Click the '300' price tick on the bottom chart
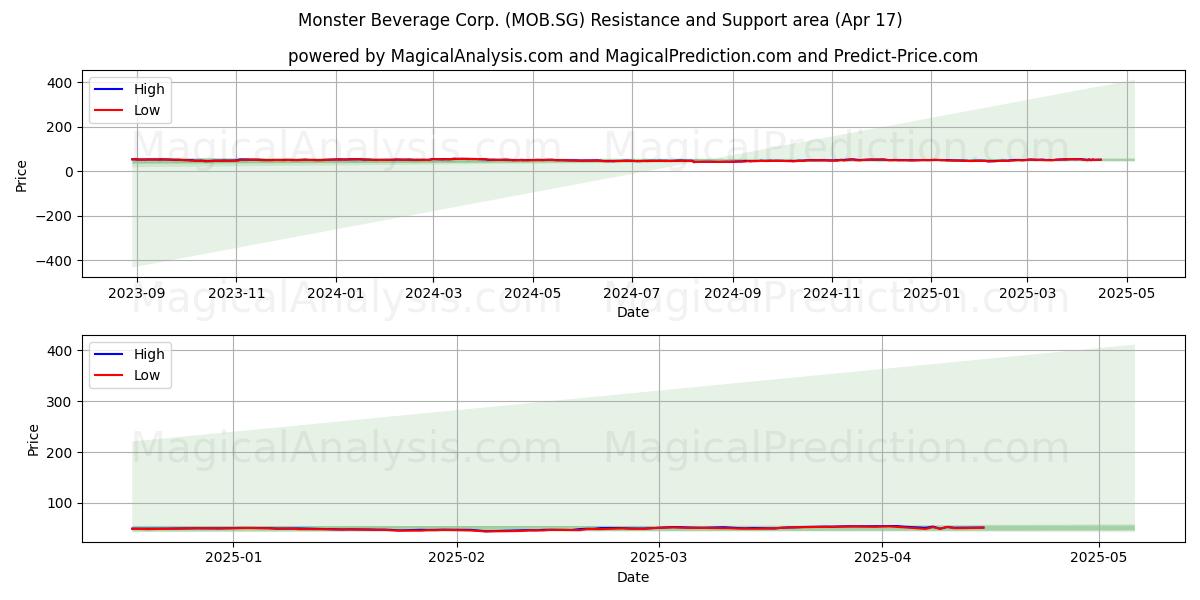The height and width of the screenshot is (600, 1200). 62,402
